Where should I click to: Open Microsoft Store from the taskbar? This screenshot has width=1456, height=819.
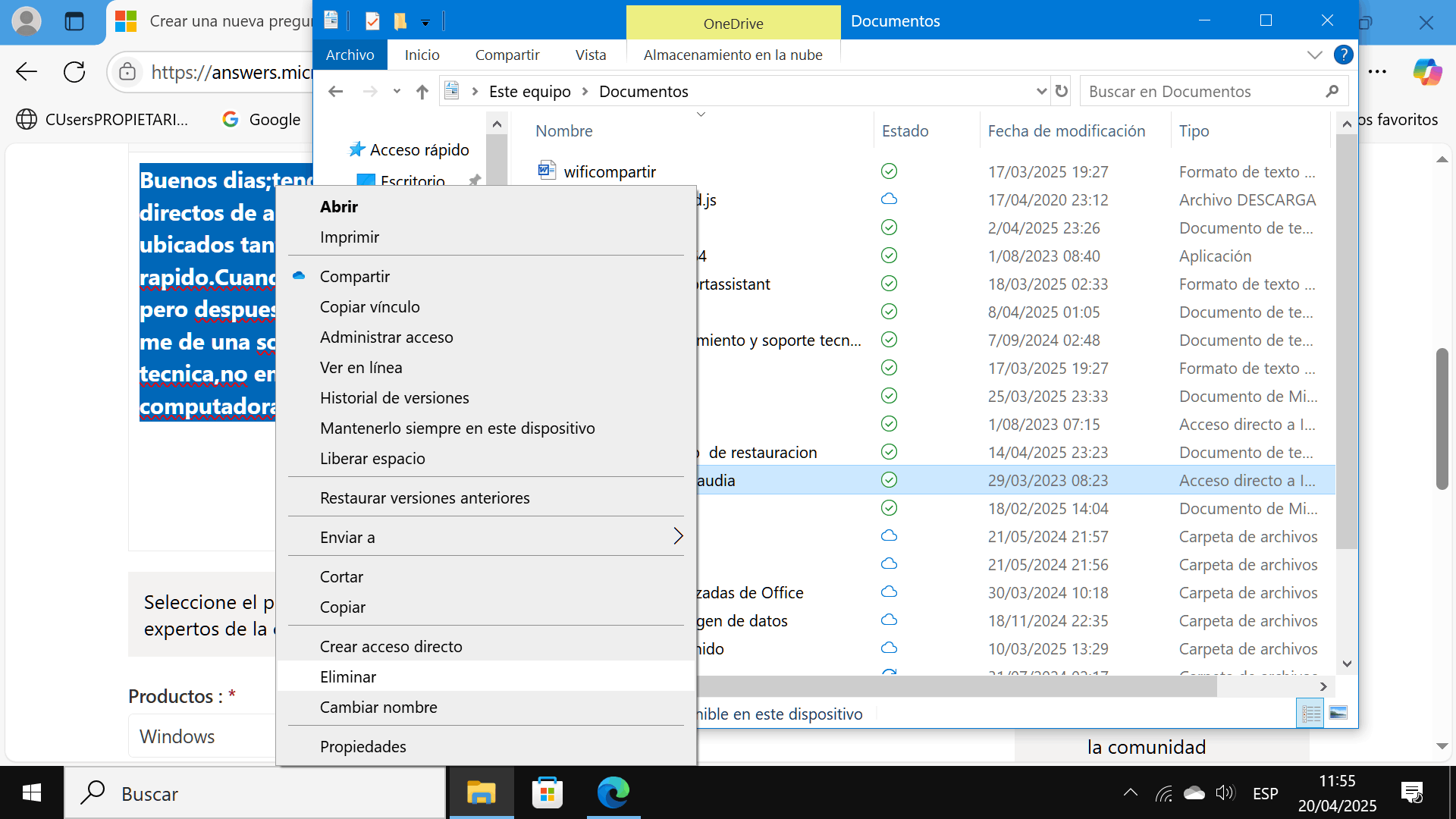coord(547,793)
